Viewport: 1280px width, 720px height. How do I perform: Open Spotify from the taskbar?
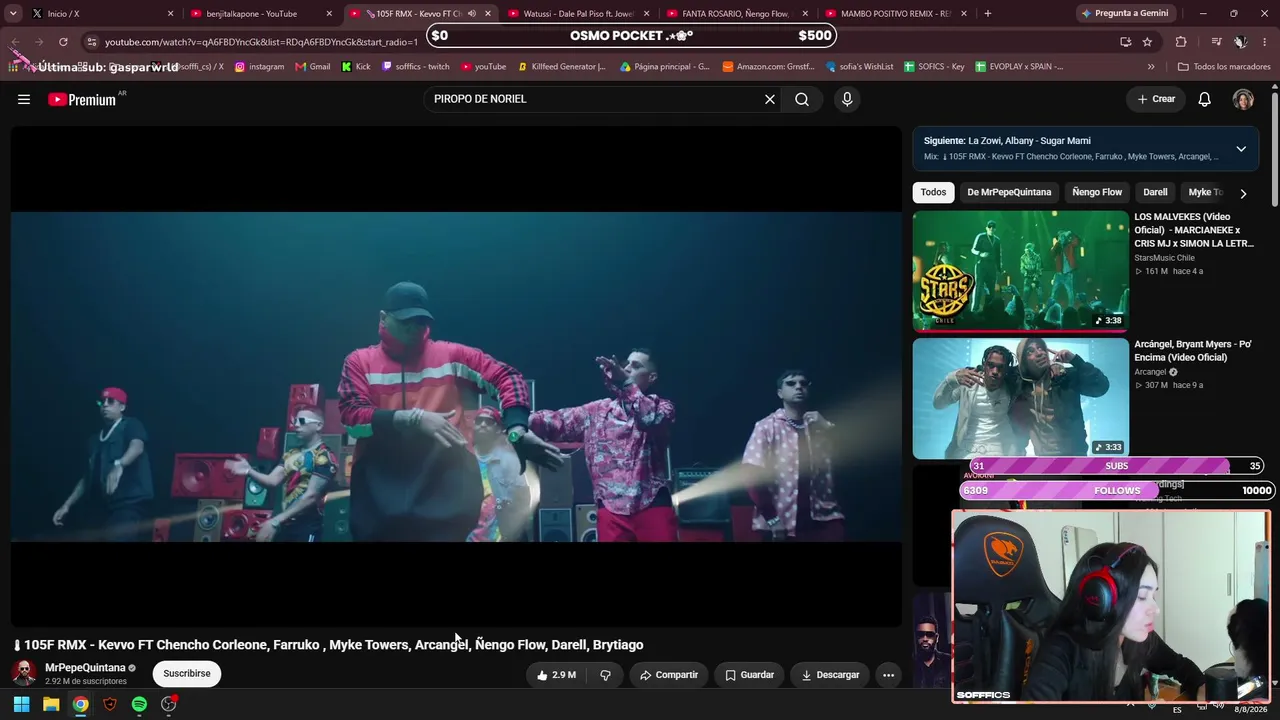click(139, 704)
